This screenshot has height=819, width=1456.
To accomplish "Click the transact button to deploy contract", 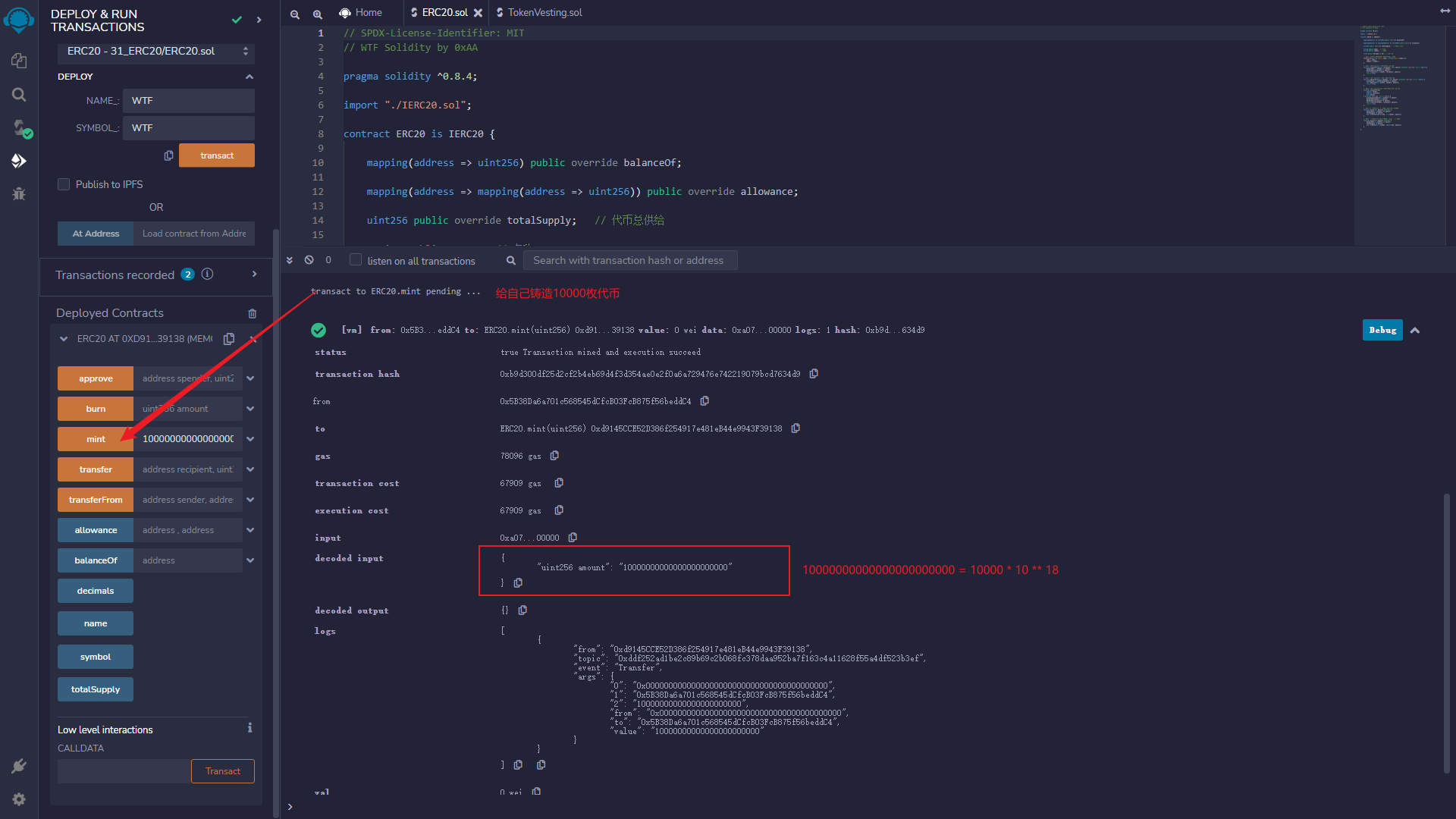I will click(217, 155).
